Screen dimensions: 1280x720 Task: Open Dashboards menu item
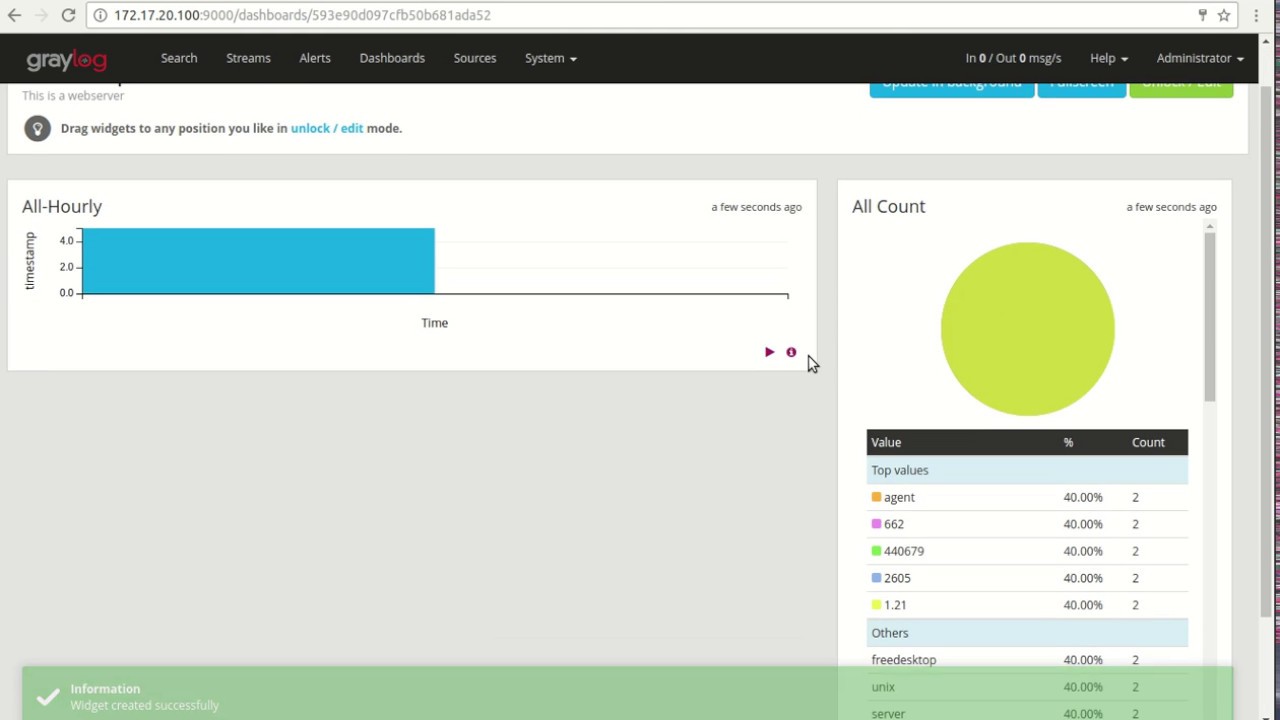click(392, 58)
